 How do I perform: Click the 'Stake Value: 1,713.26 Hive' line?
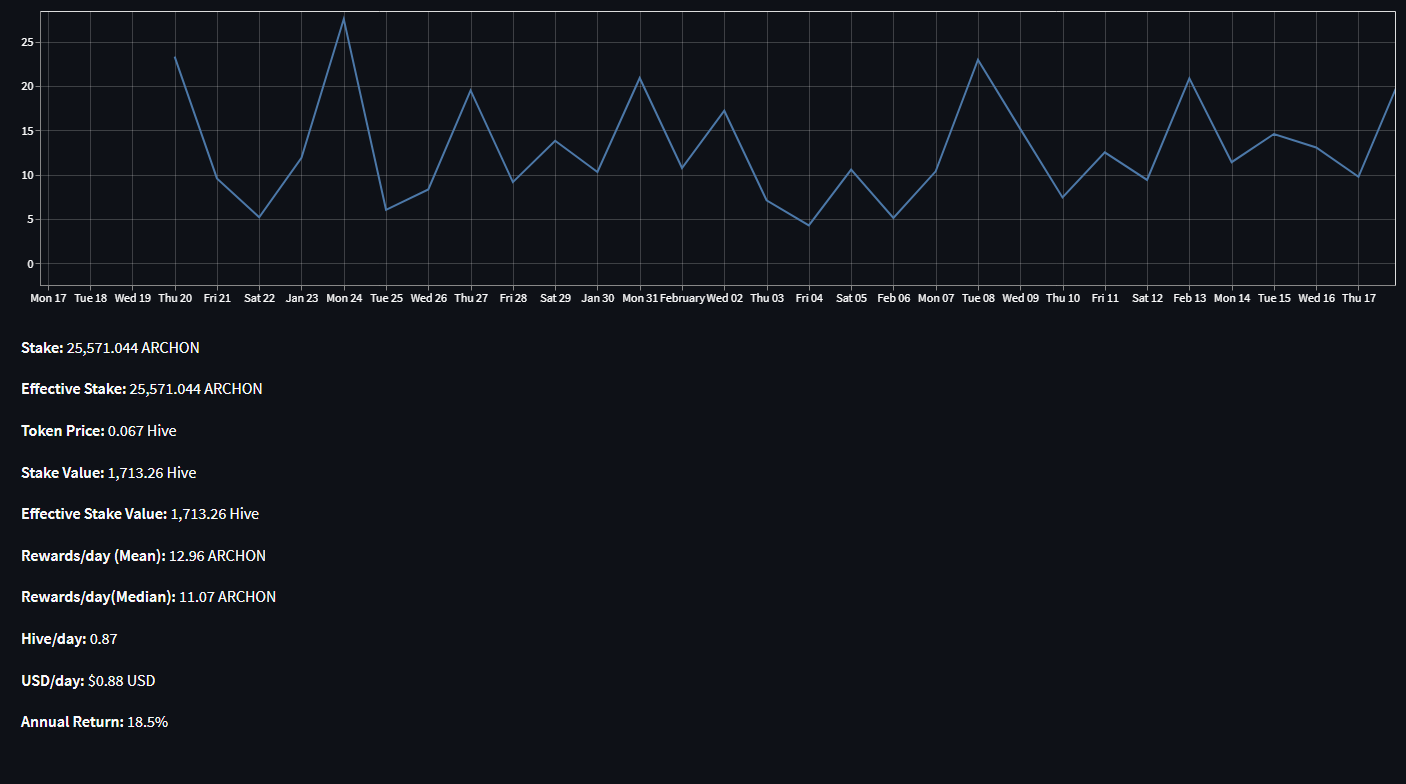pyautogui.click(x=109, y=472)
